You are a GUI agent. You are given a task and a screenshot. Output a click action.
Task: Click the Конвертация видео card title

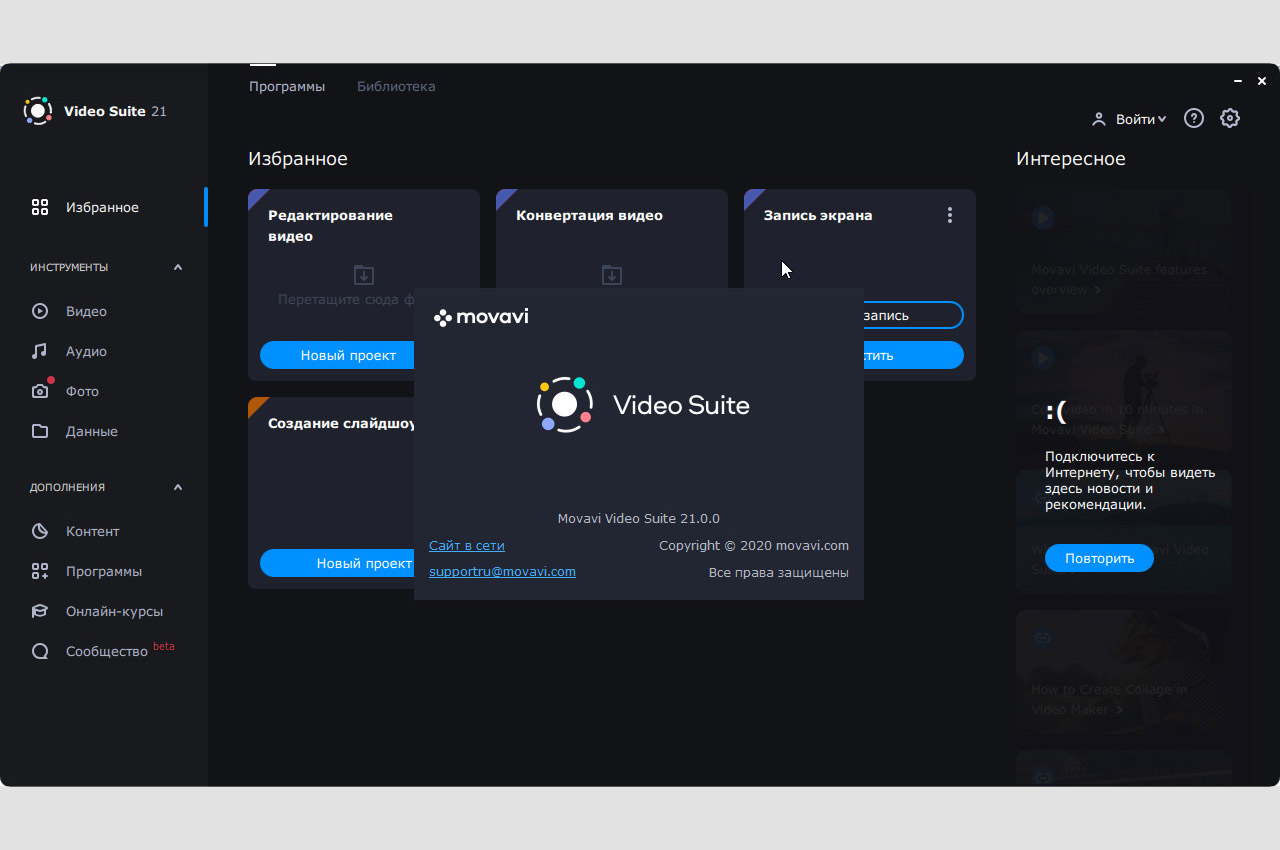[x=589, y=215]
